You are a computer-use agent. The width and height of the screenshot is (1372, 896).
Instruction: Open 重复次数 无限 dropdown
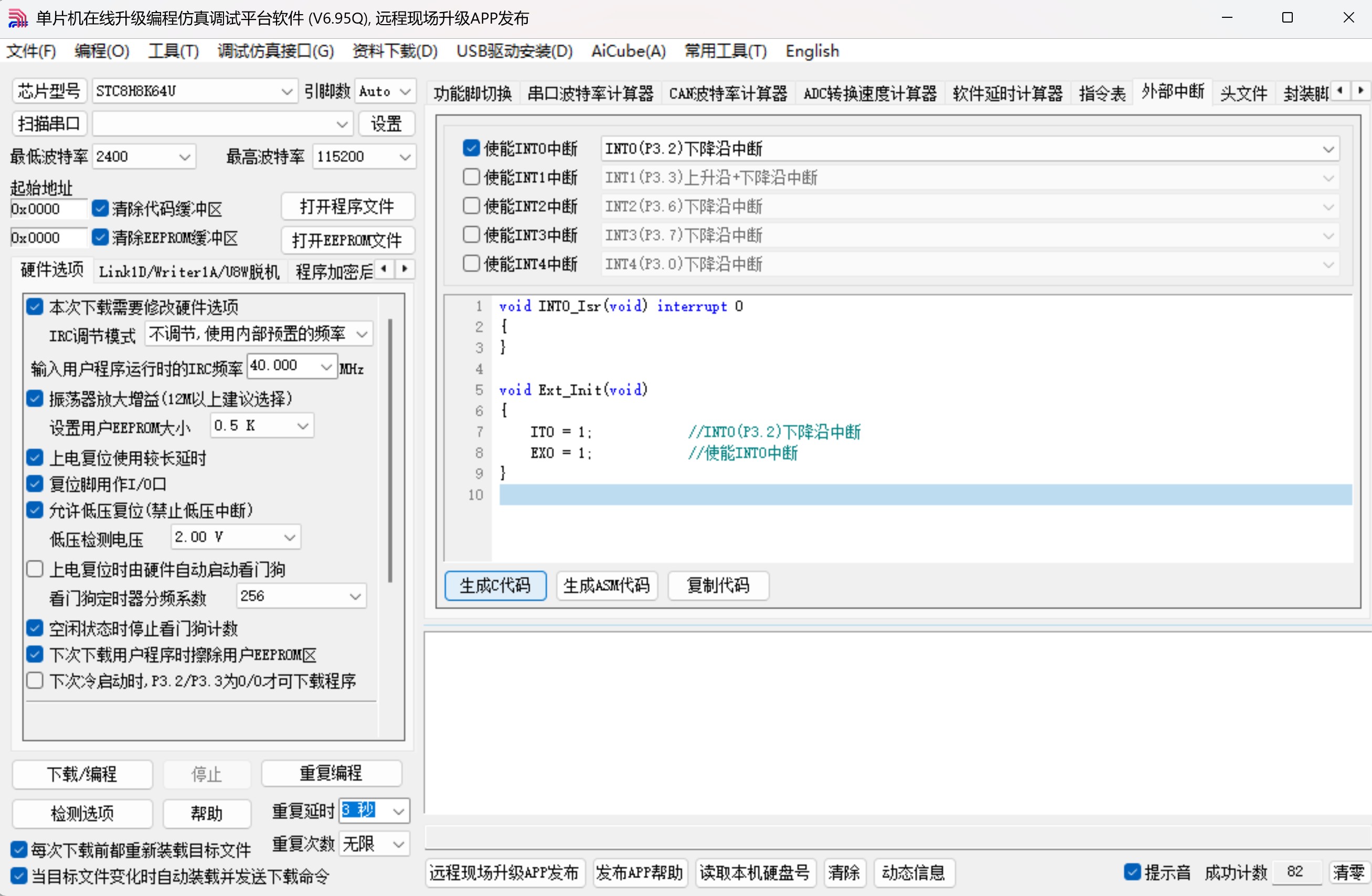375,844
